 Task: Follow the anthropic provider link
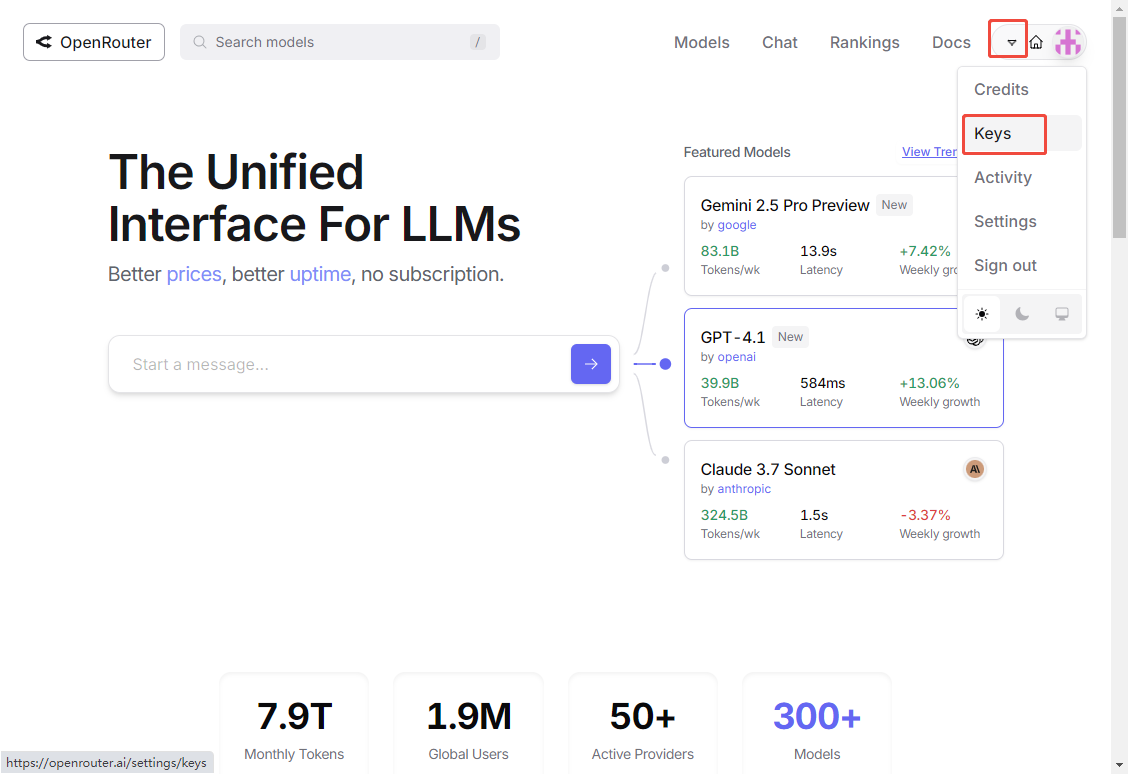[x=744, y=489]
